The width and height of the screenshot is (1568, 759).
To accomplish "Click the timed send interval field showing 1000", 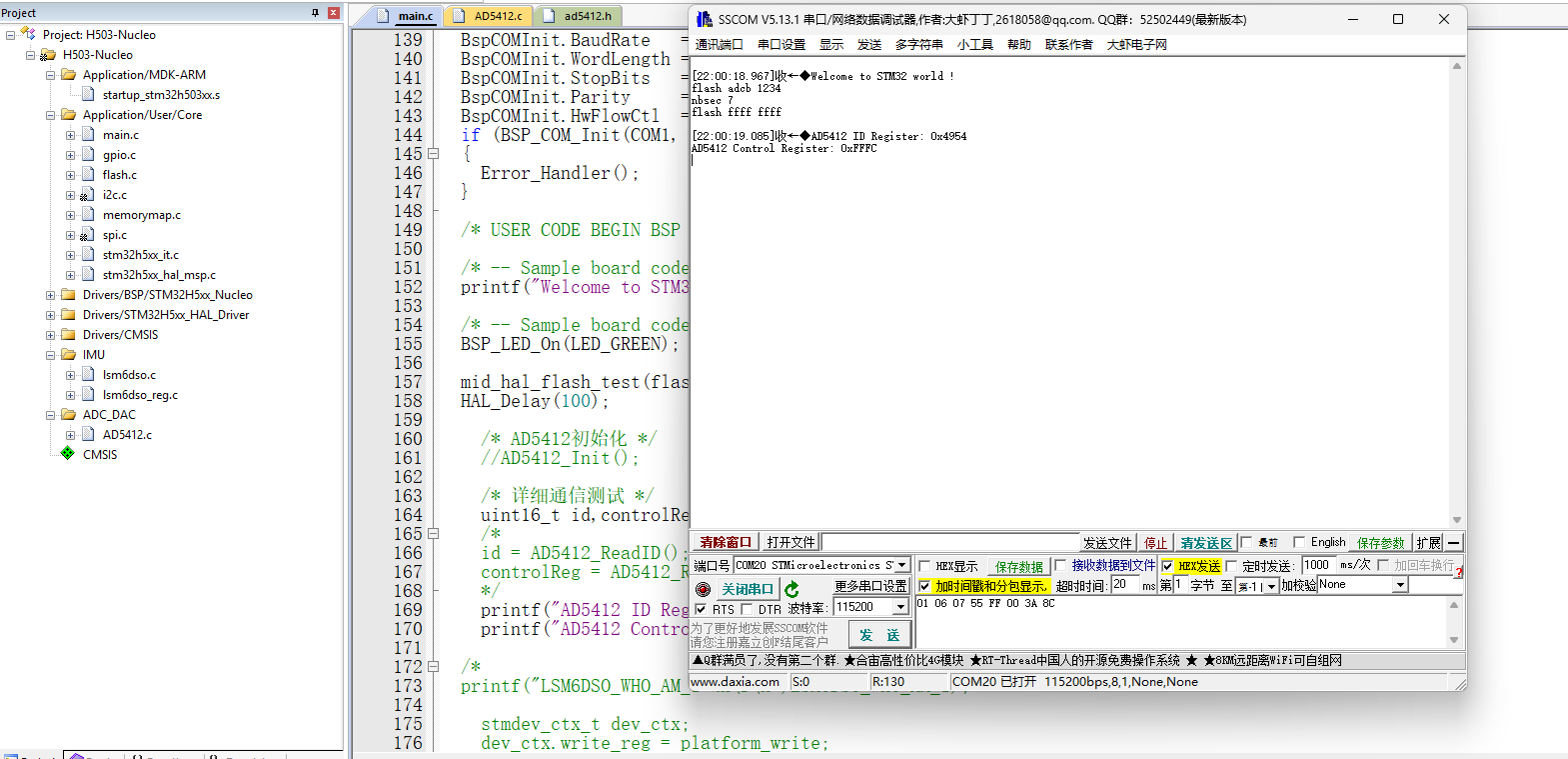I will (x=1318, y=565).
